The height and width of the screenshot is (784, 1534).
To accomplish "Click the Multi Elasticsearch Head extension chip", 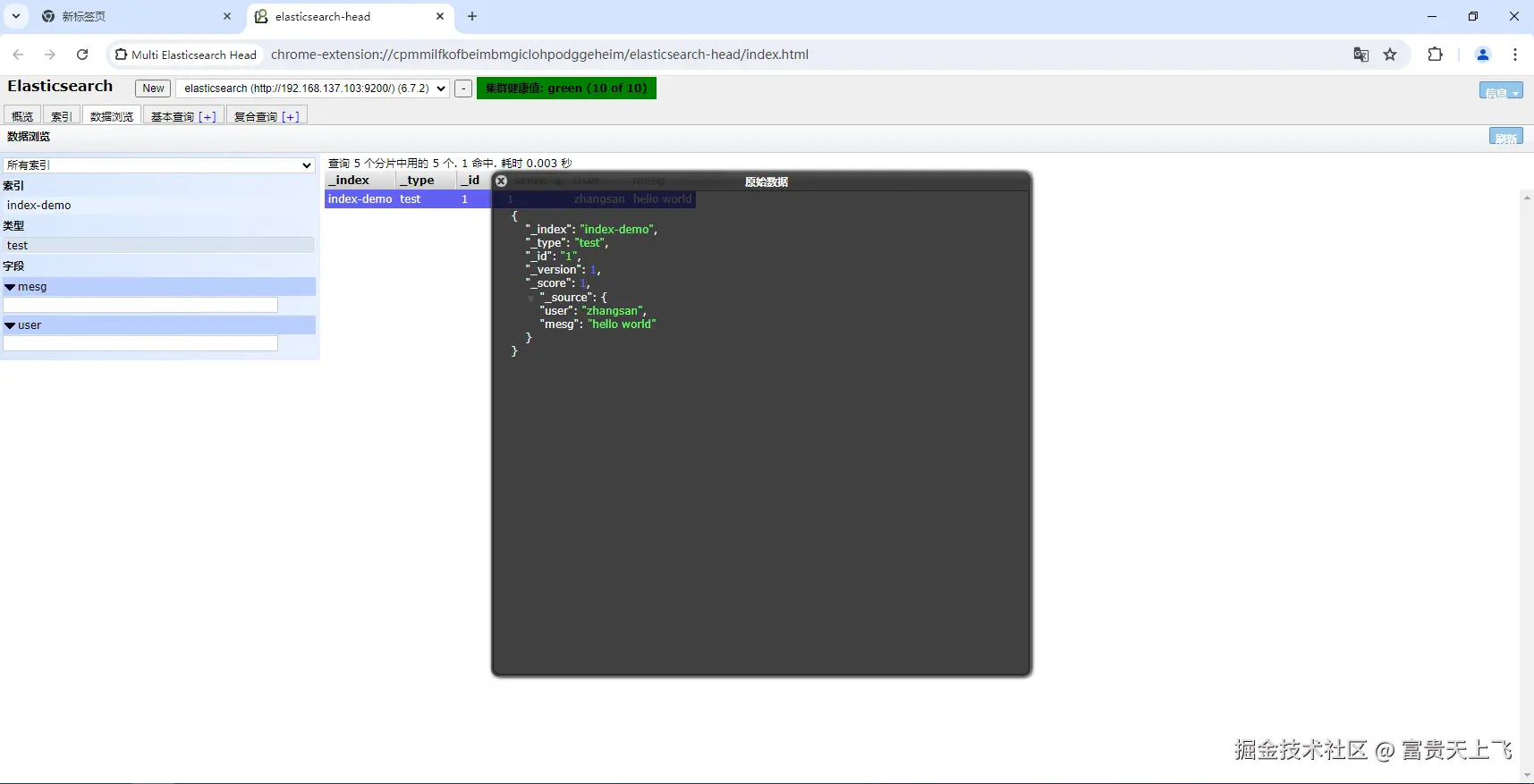I will (186, 55).
